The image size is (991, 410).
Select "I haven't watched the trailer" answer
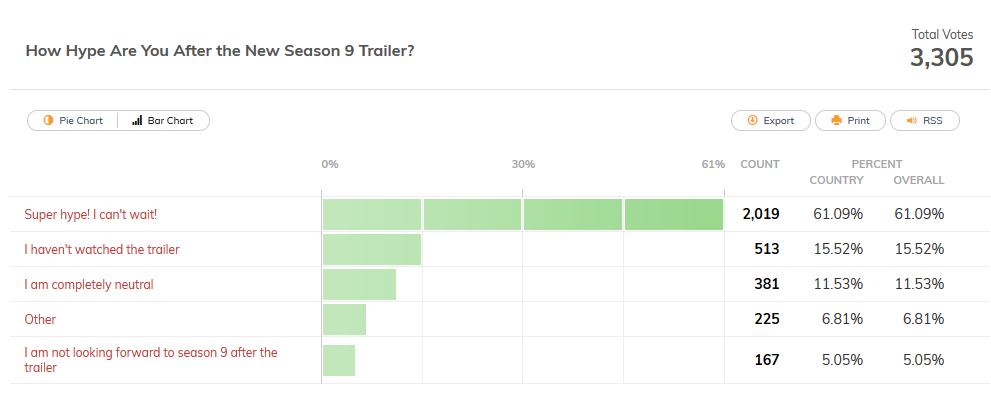pos(101,249)
